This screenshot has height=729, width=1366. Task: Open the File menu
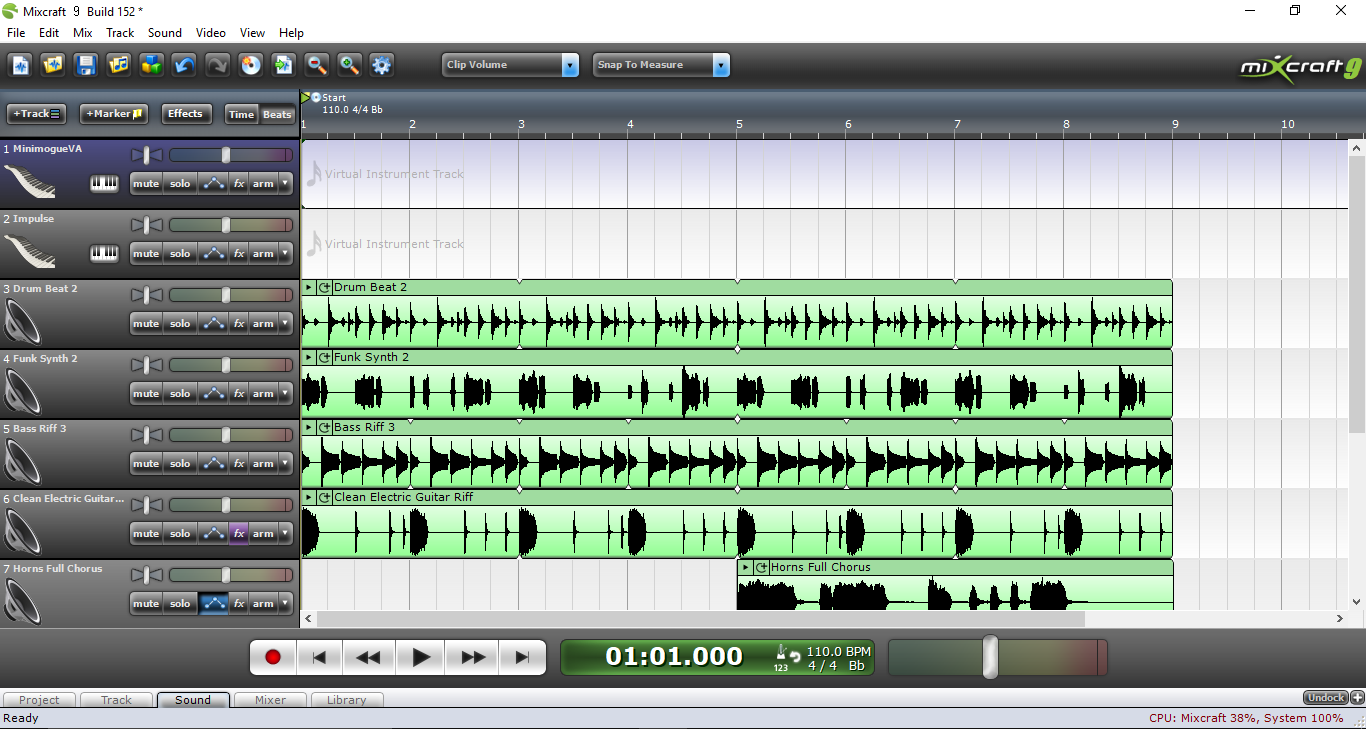(x=16, y=33)
